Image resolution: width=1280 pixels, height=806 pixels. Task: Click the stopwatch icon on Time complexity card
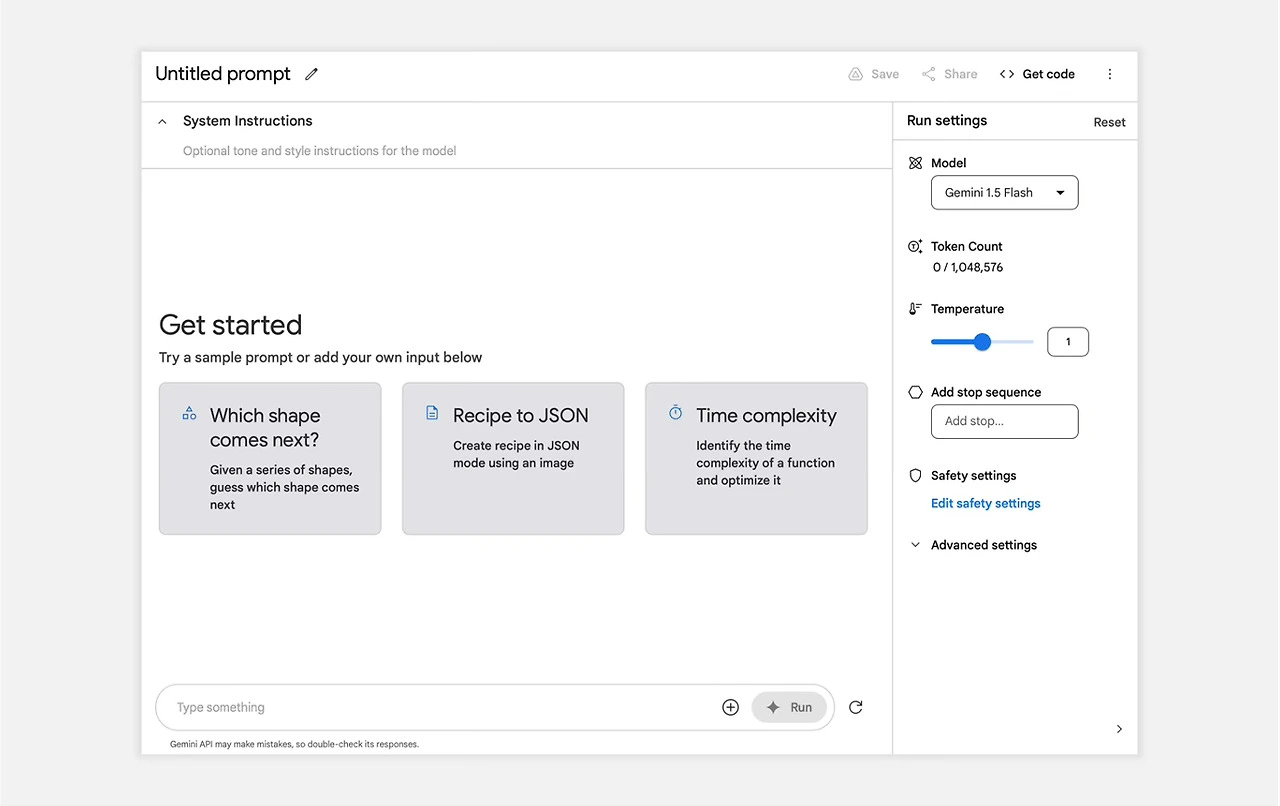click(x=675, y=413)
